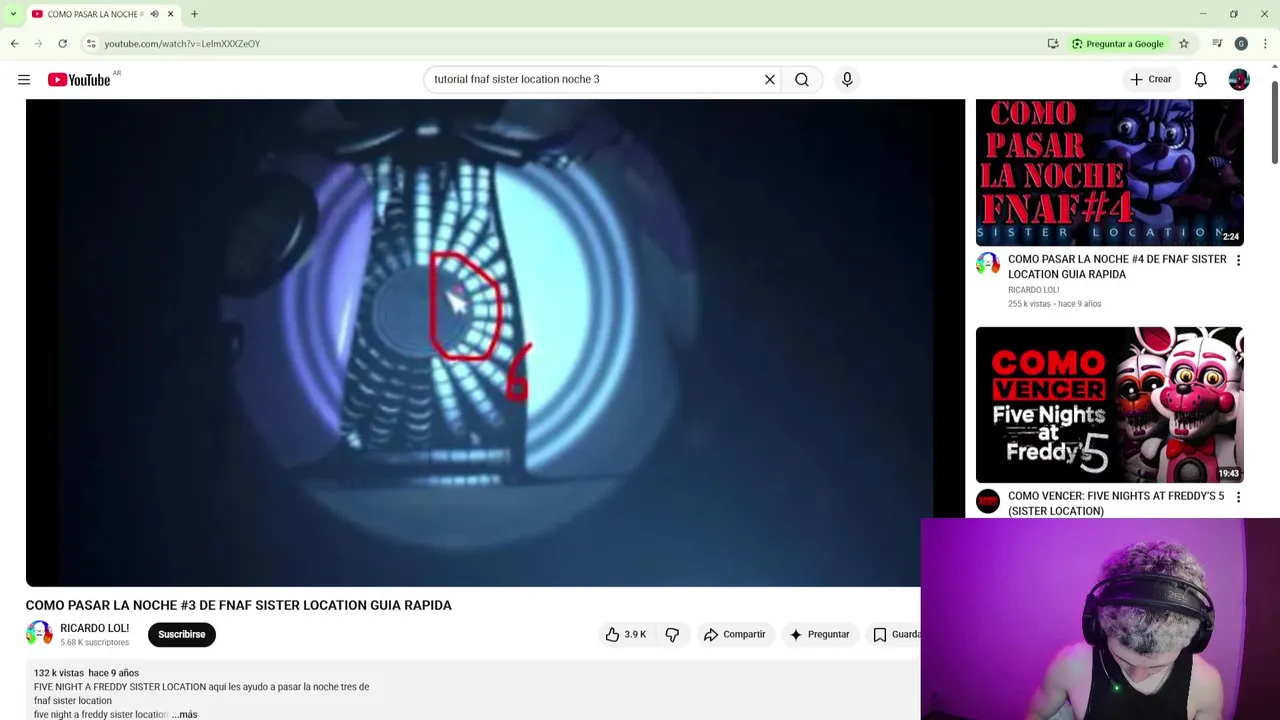
Task: Mute the tab via speaker icon
Action: (x=154, y=14)
